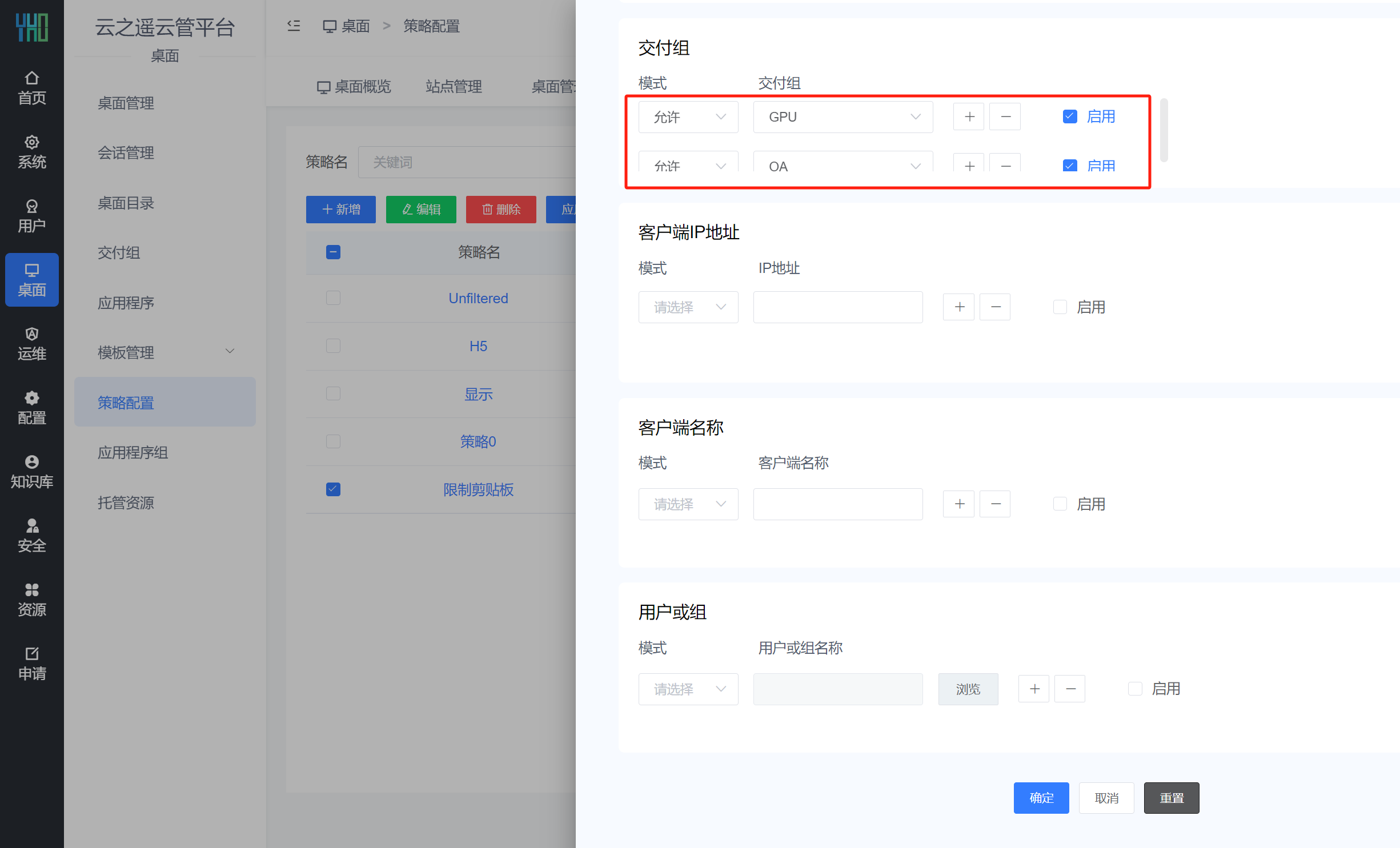
Task: Remove the client IP address row
Action: [995, 307]
